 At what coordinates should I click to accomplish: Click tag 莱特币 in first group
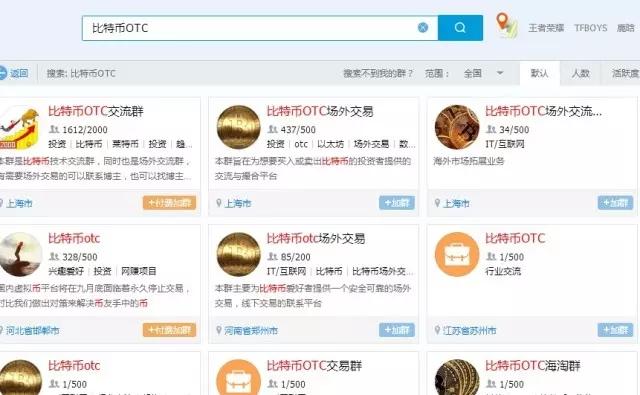[125, 144]
